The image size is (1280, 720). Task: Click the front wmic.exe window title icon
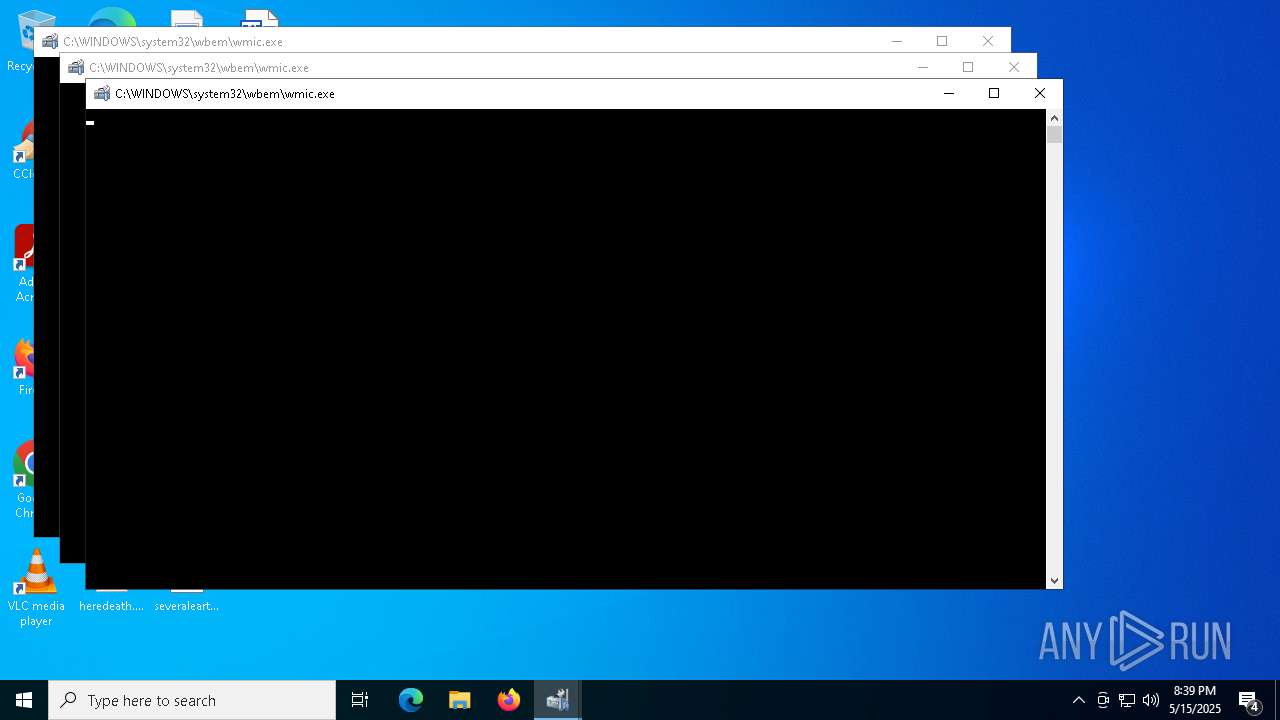(x=102, y=94)
